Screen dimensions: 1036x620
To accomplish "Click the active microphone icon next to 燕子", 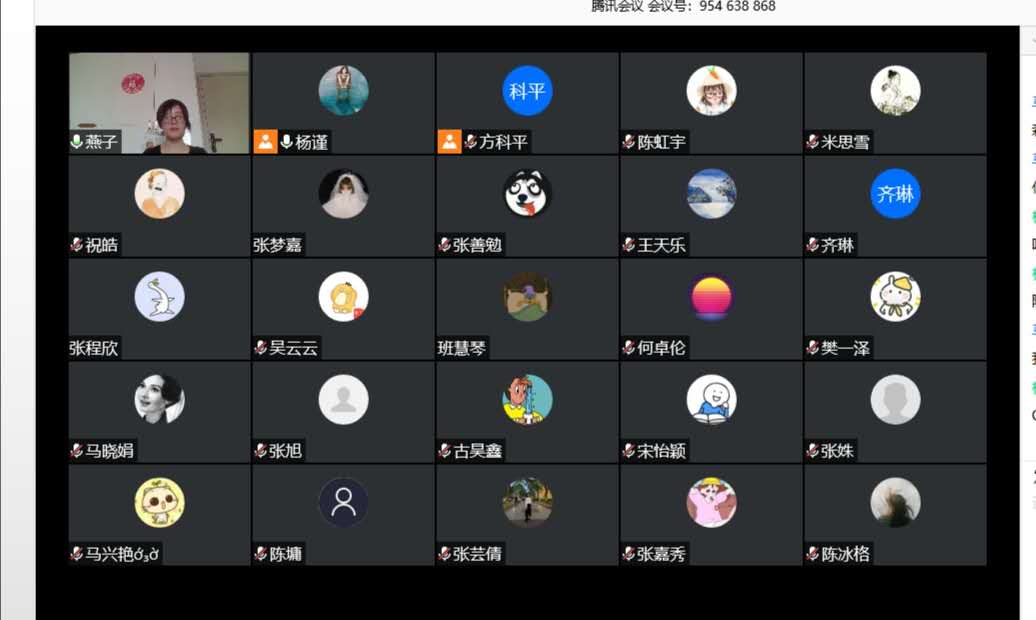I will [x=77, y=141].
